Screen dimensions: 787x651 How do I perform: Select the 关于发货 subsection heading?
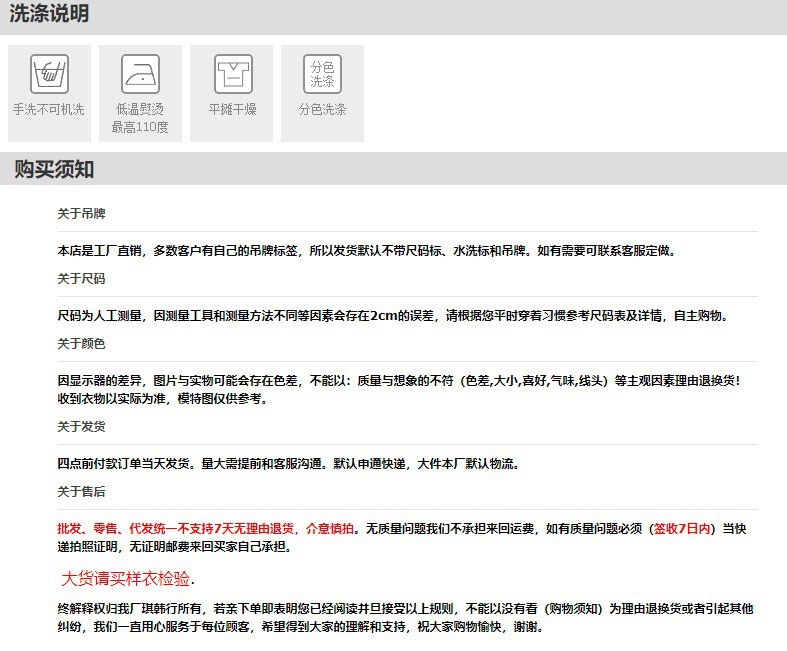tap(81, 426)
